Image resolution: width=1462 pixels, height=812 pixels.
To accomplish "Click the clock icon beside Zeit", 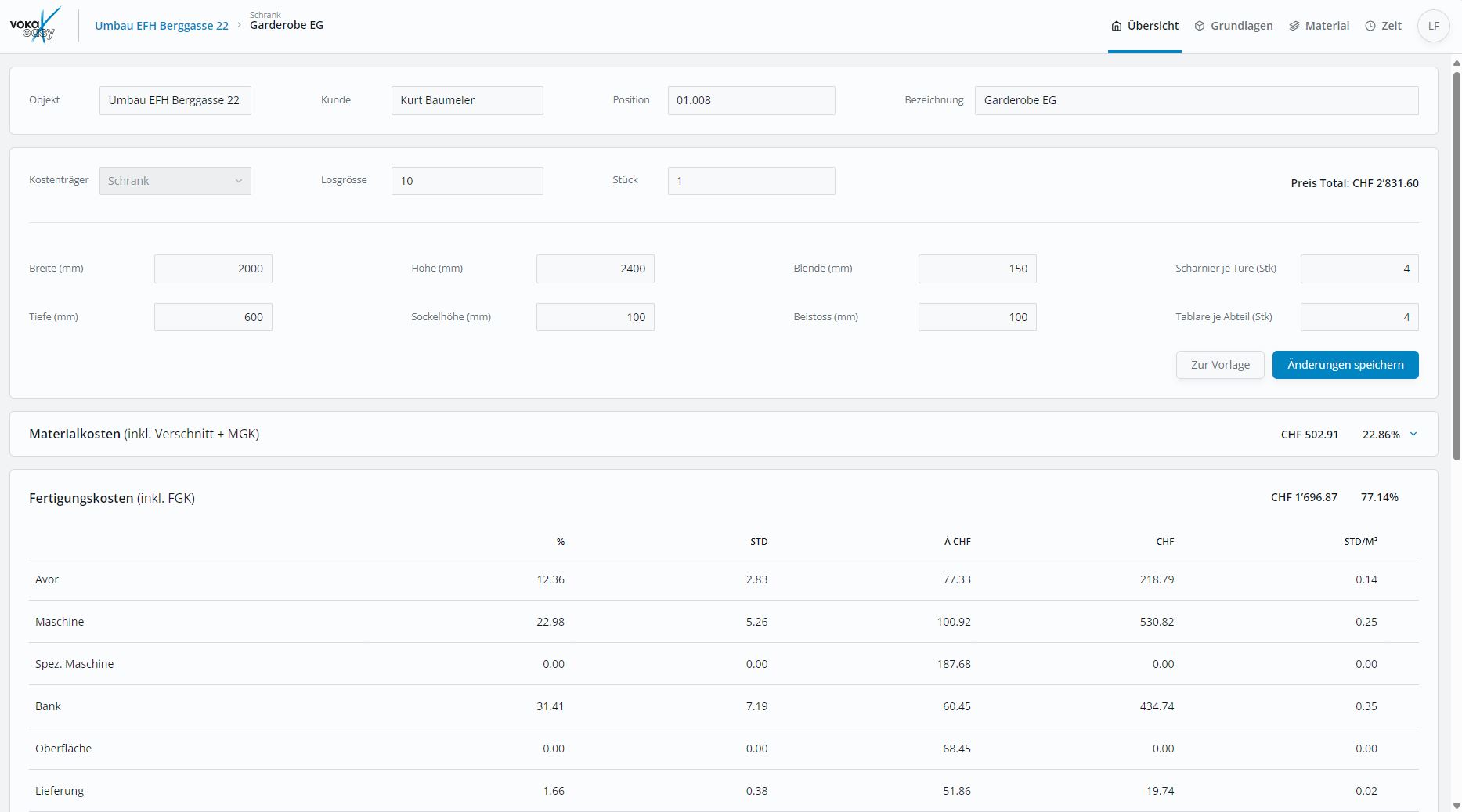I will pyautogui.click(x=1370, y=26).
